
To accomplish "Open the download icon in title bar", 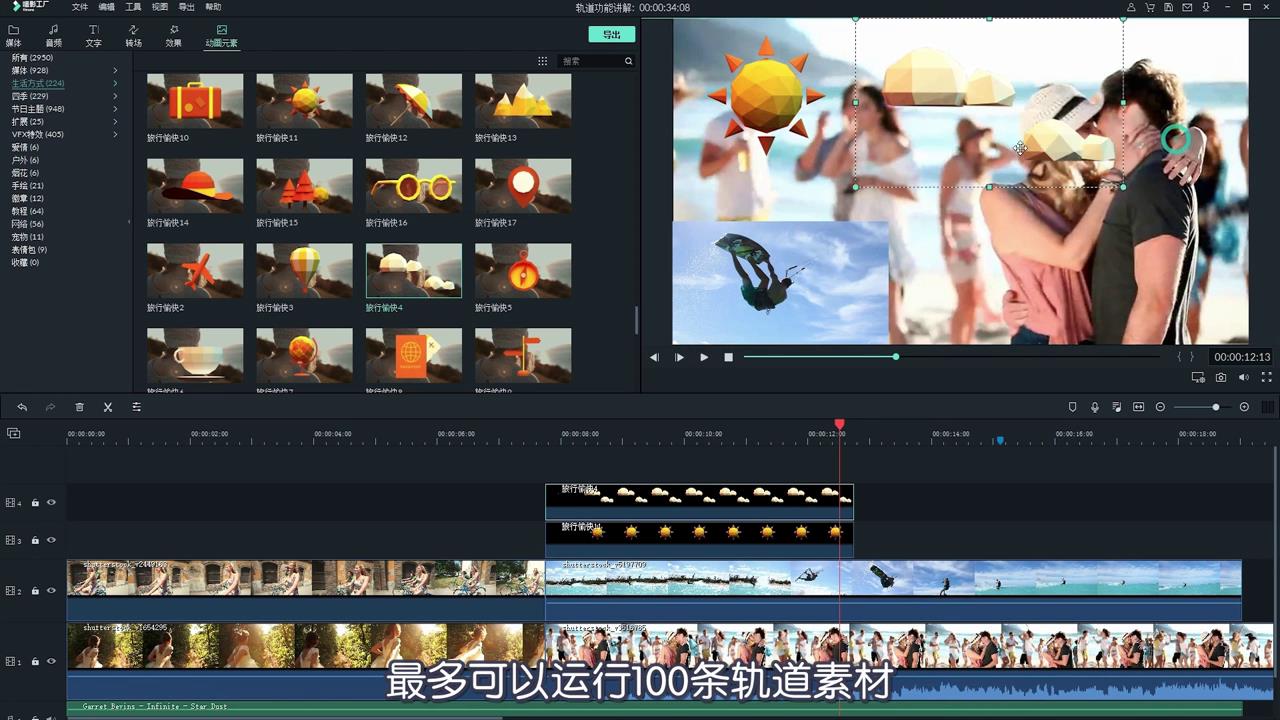I will click(x=1205, y=7).
